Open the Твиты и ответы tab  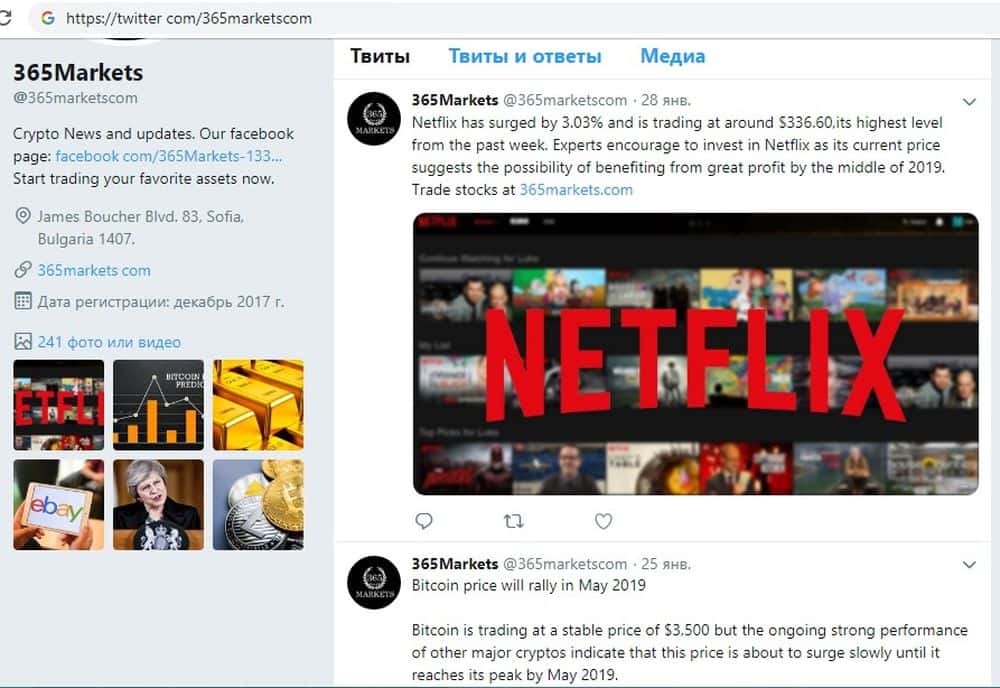tap(525, 56)
